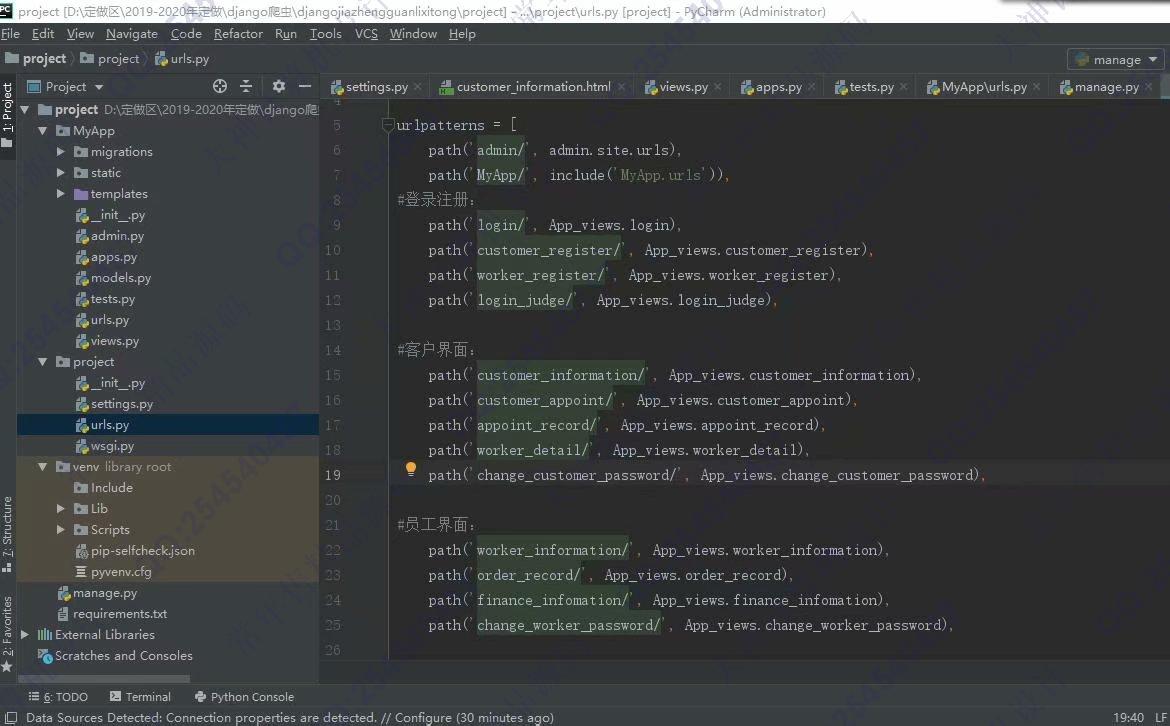Click the Project tree horizontal scrollbar
Image resolution: width=1170 pixels, height=726 pixels.
coord(104,678)
